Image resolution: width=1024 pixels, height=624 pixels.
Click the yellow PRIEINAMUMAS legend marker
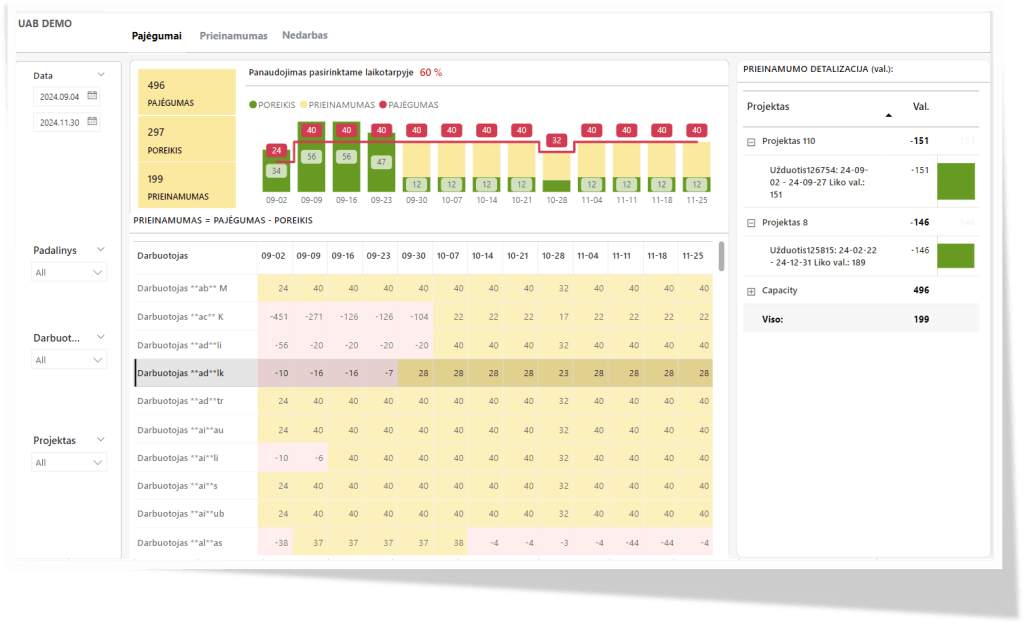(x=302, y=105)
